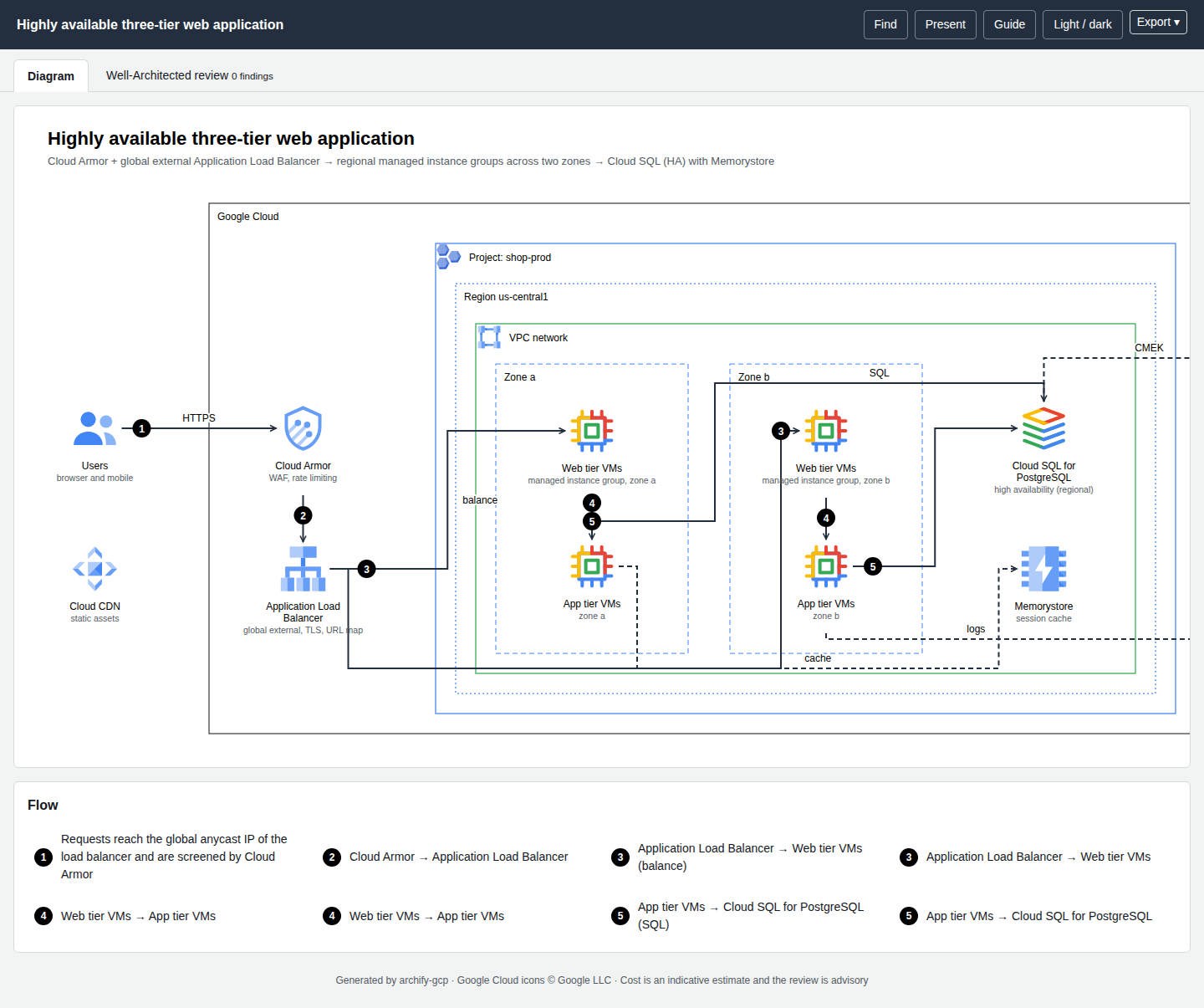The image size is (1204, 1008).
Task: Switch to the Diagram tab
Action: [51, 76]
